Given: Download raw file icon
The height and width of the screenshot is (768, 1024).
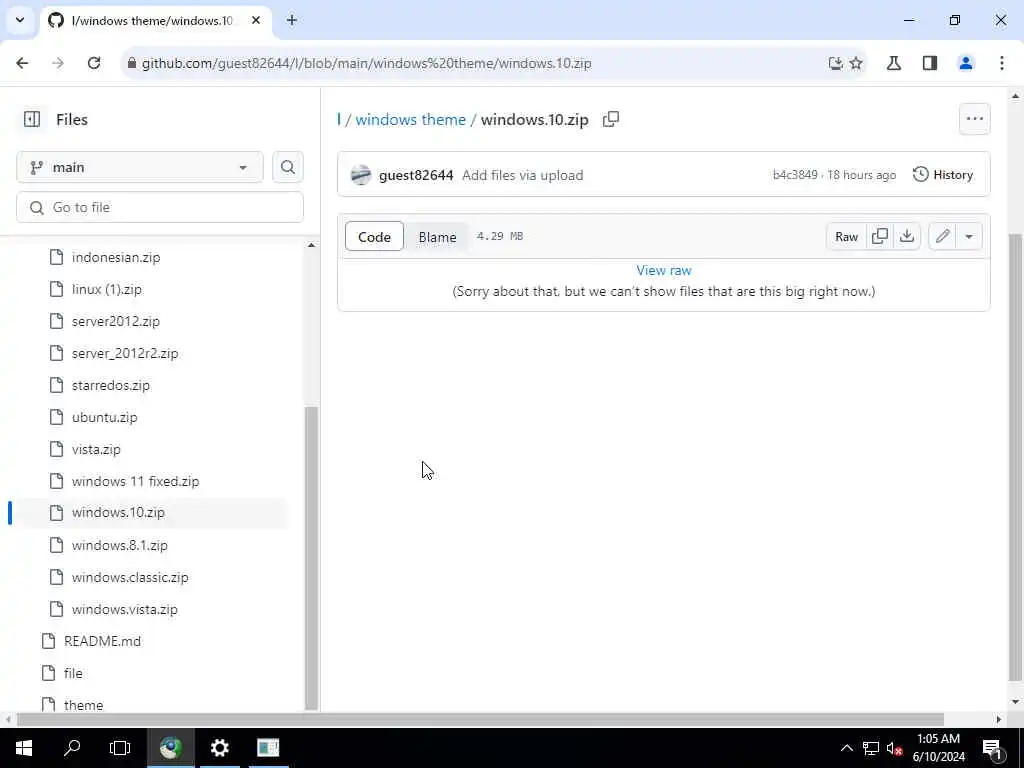Looking at the screenshot, I should tap(906, 236).
